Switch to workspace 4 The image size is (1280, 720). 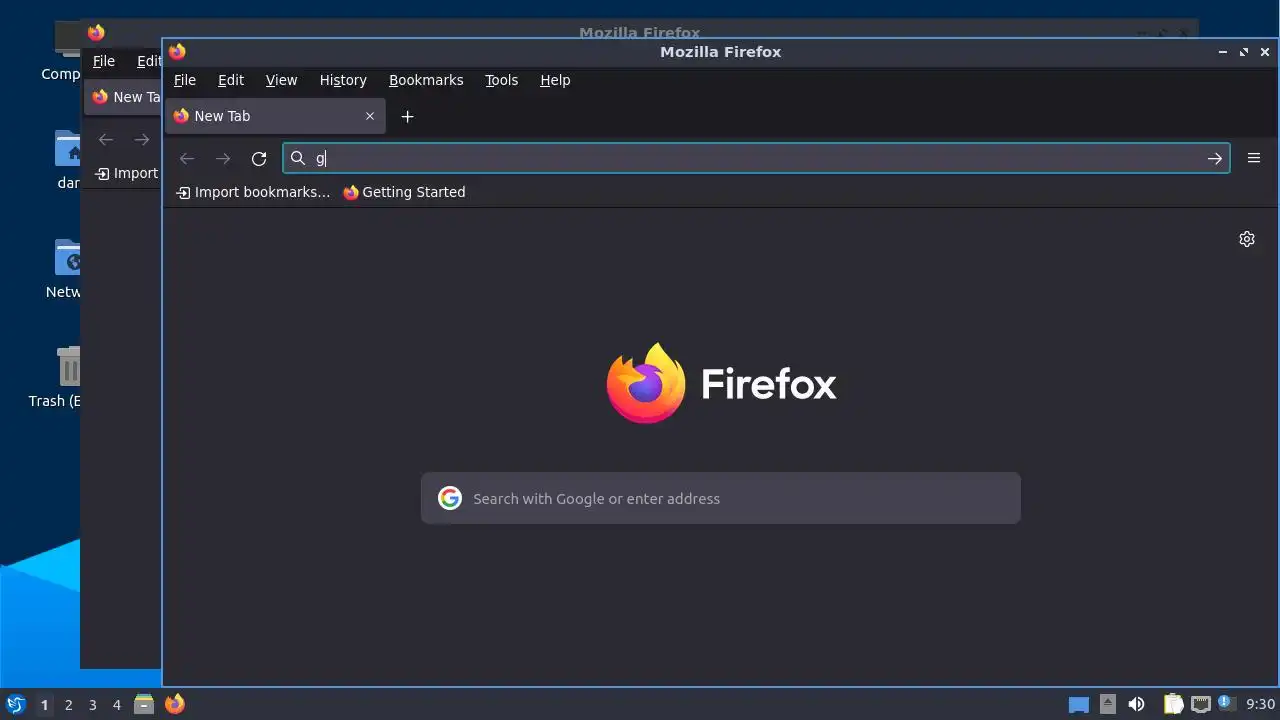tap(116, 704)
